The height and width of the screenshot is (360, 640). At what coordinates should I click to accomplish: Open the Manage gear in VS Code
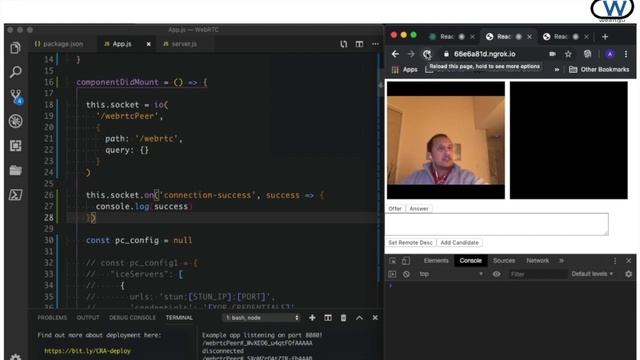pyautogui.click(x=16, y=357)
